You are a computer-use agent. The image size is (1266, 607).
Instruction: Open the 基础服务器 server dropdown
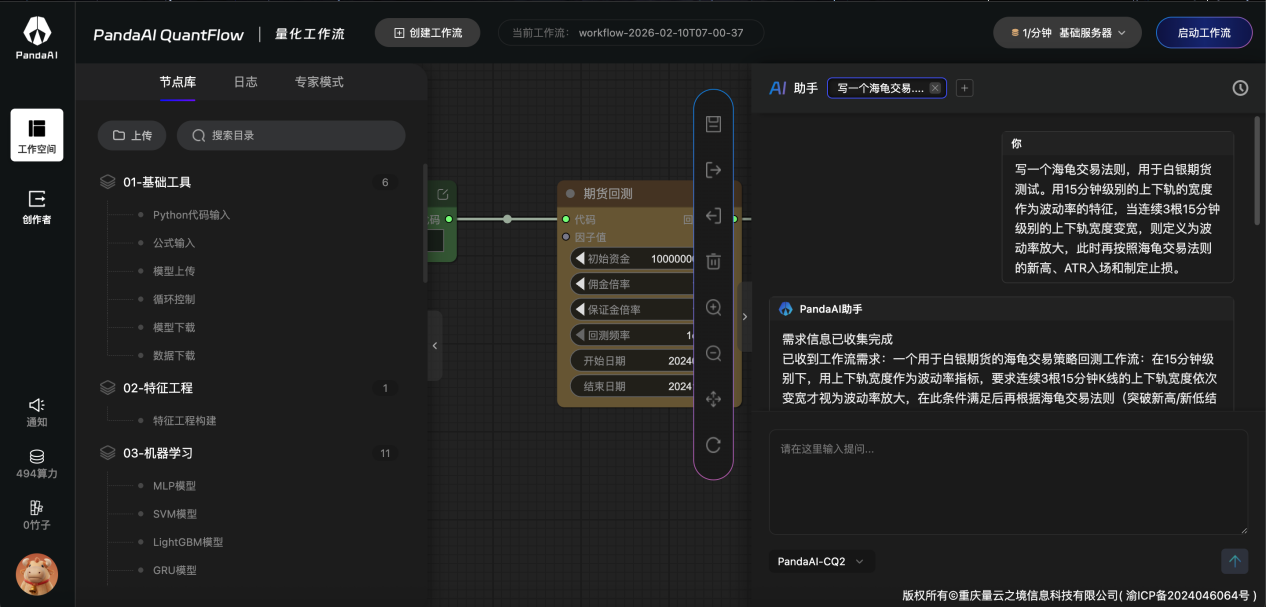click(1068, 32)
